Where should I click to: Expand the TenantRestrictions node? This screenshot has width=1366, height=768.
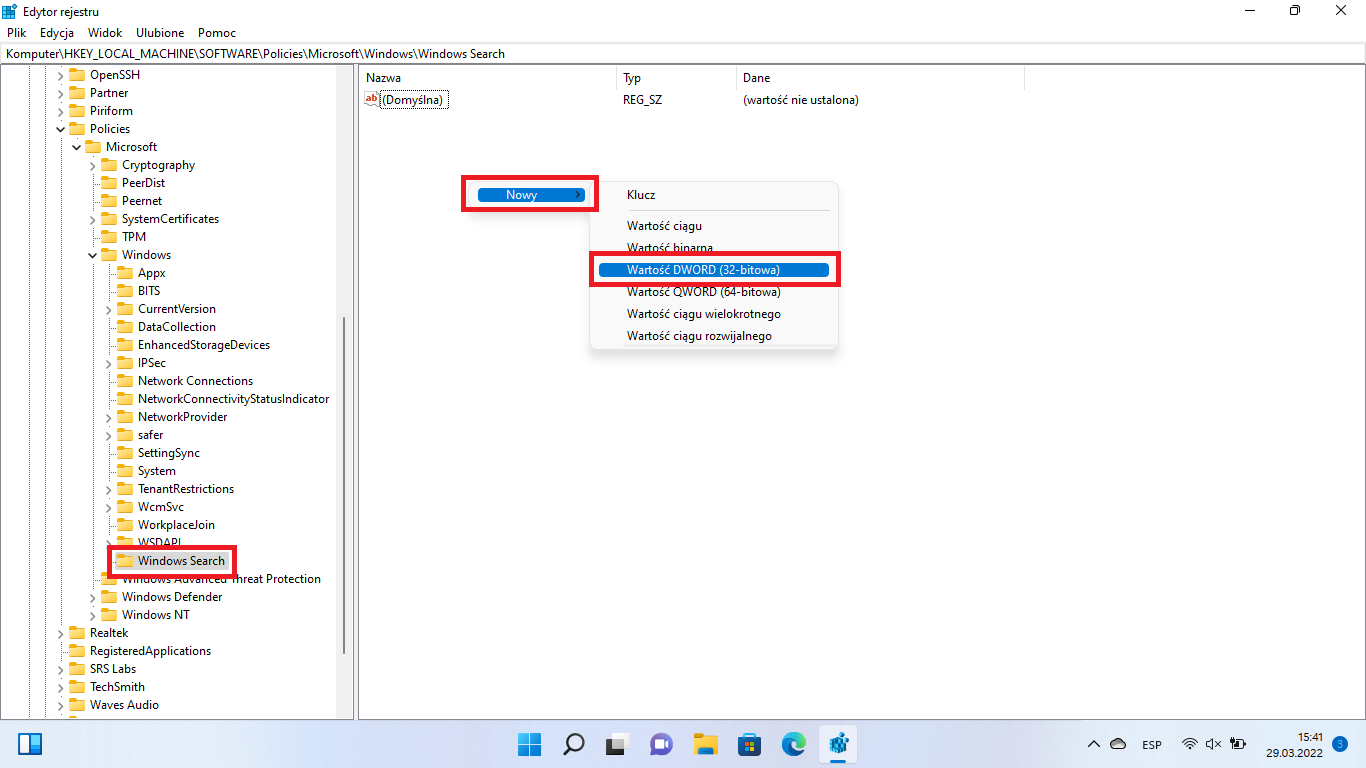[109, 489]
